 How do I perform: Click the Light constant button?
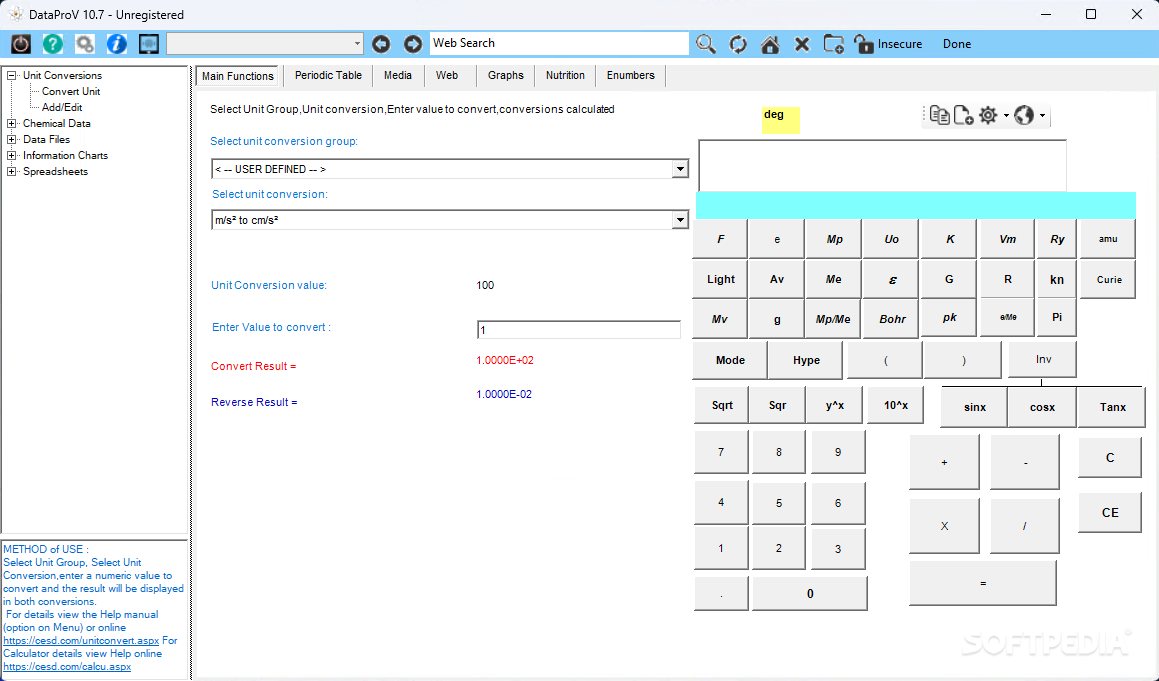pos(721,279)
